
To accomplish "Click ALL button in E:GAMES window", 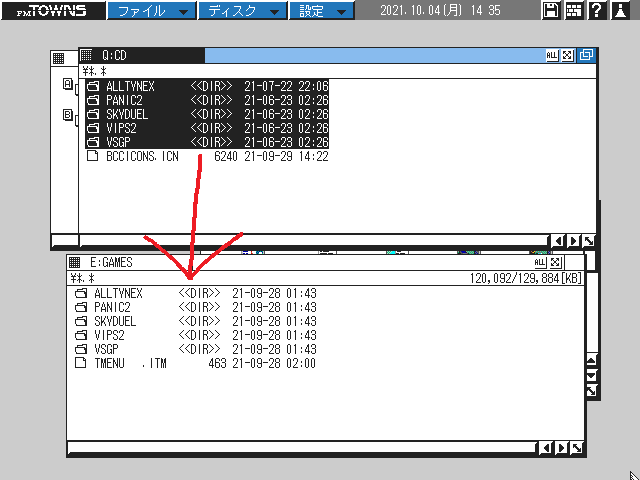I will coord(540,262).
